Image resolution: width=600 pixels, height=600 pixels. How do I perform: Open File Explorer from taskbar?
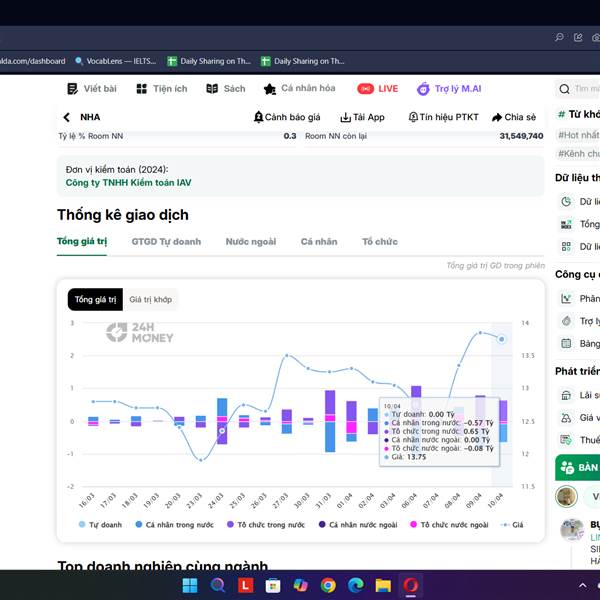click(x=383, y=585)
